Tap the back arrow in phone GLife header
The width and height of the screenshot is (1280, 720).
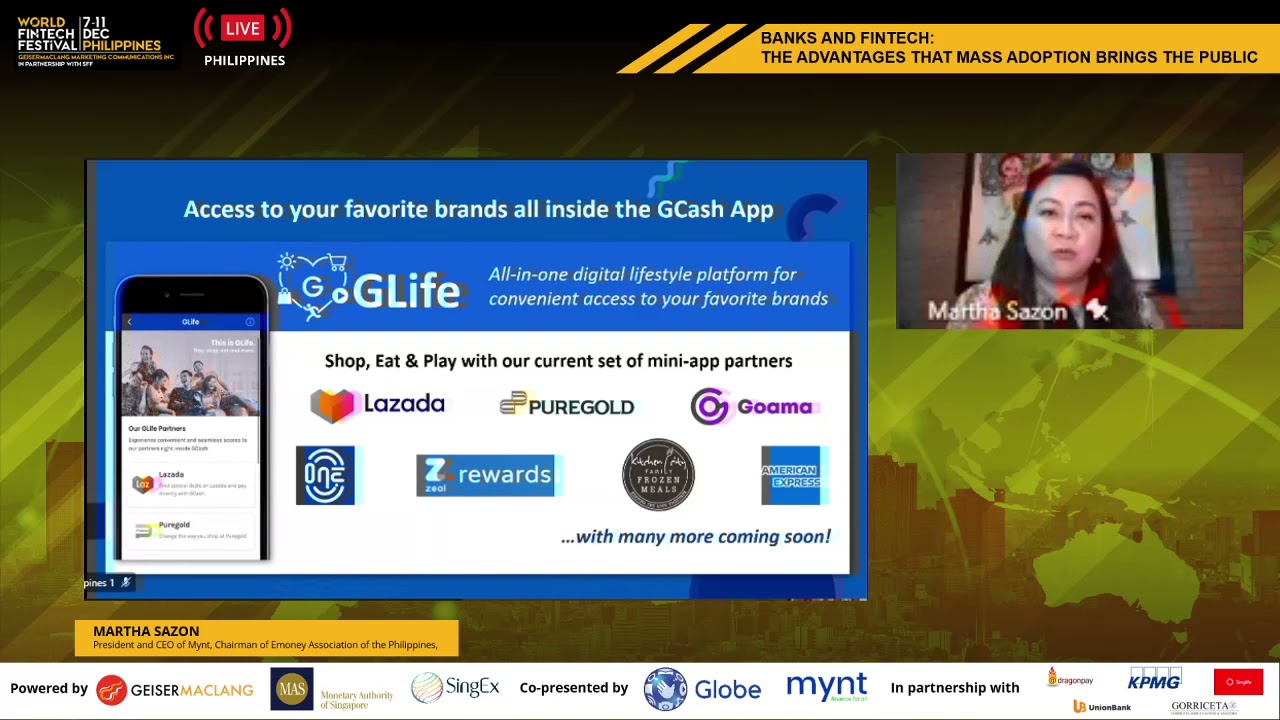click(x=129, y=322)
